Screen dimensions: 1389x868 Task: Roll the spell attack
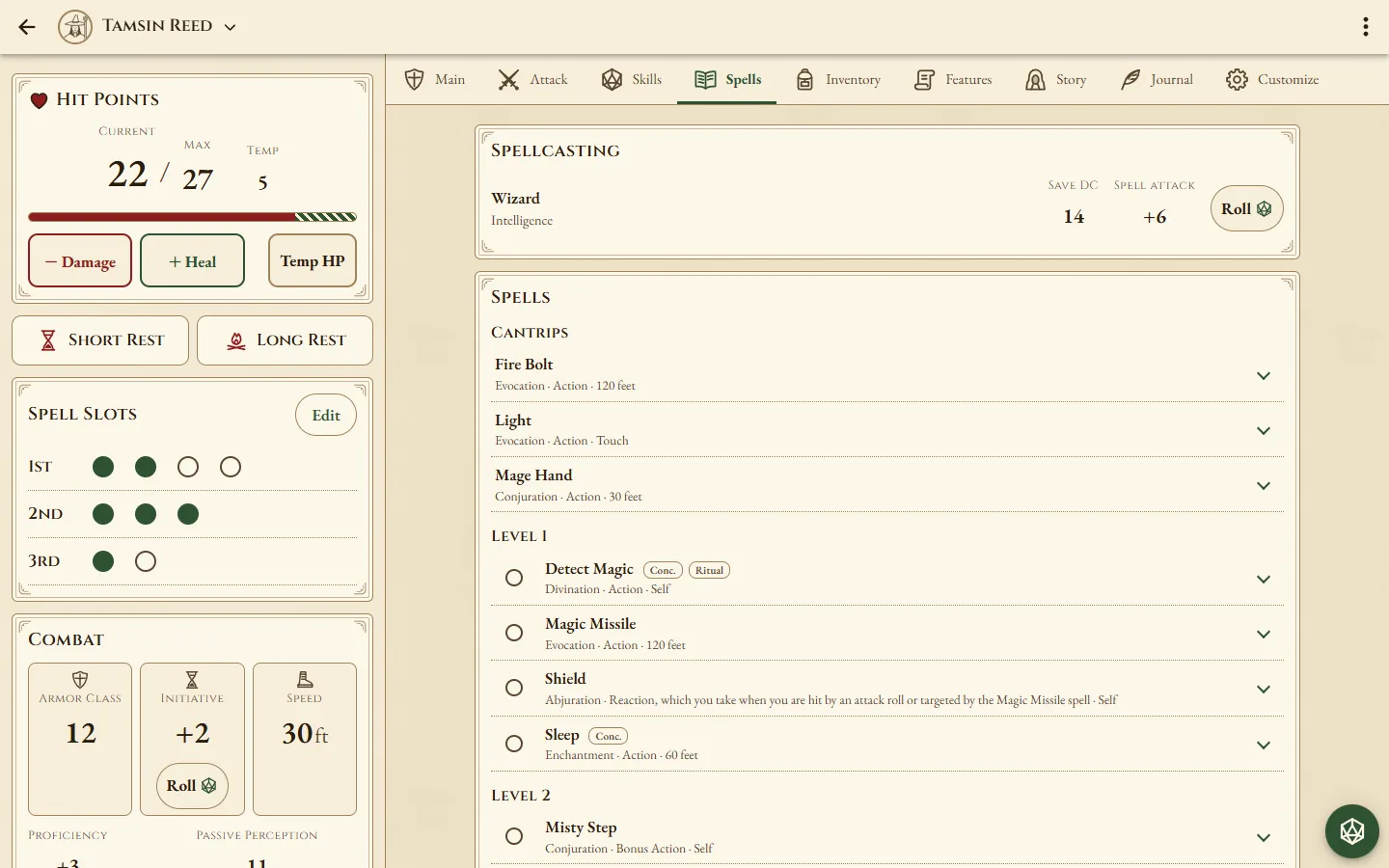[x=1246, y=209]
